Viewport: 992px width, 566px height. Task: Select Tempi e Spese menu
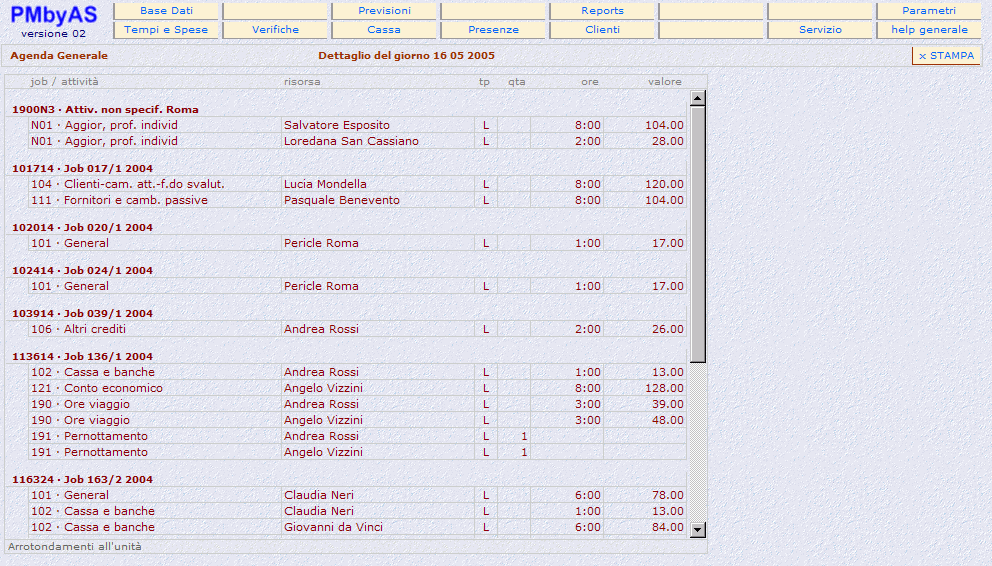tap(166, 30)
